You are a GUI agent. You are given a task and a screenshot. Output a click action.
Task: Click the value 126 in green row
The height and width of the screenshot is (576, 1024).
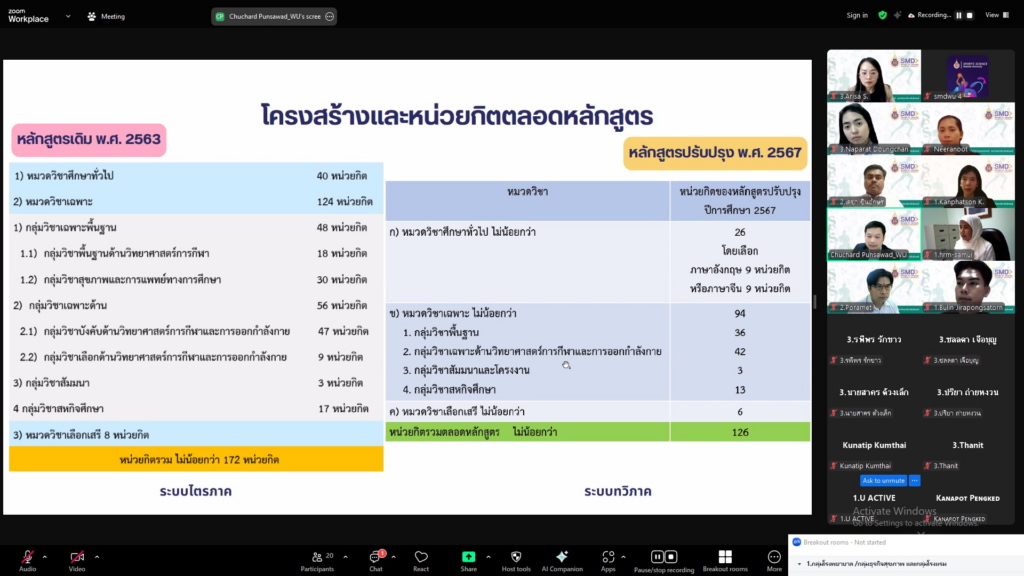(740, 432)
